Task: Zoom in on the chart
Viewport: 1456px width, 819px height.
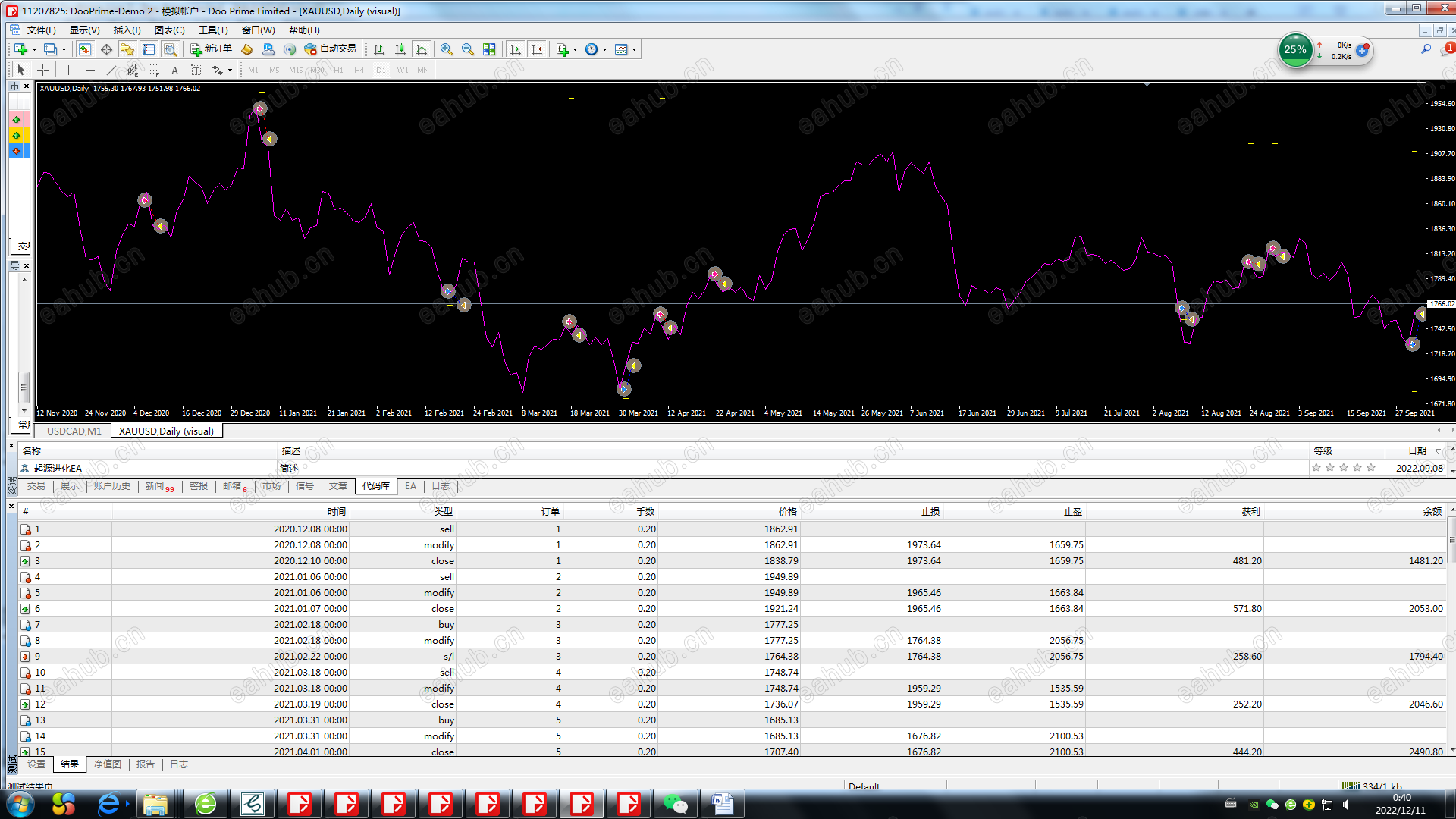Action: click(x=447, y=49)
